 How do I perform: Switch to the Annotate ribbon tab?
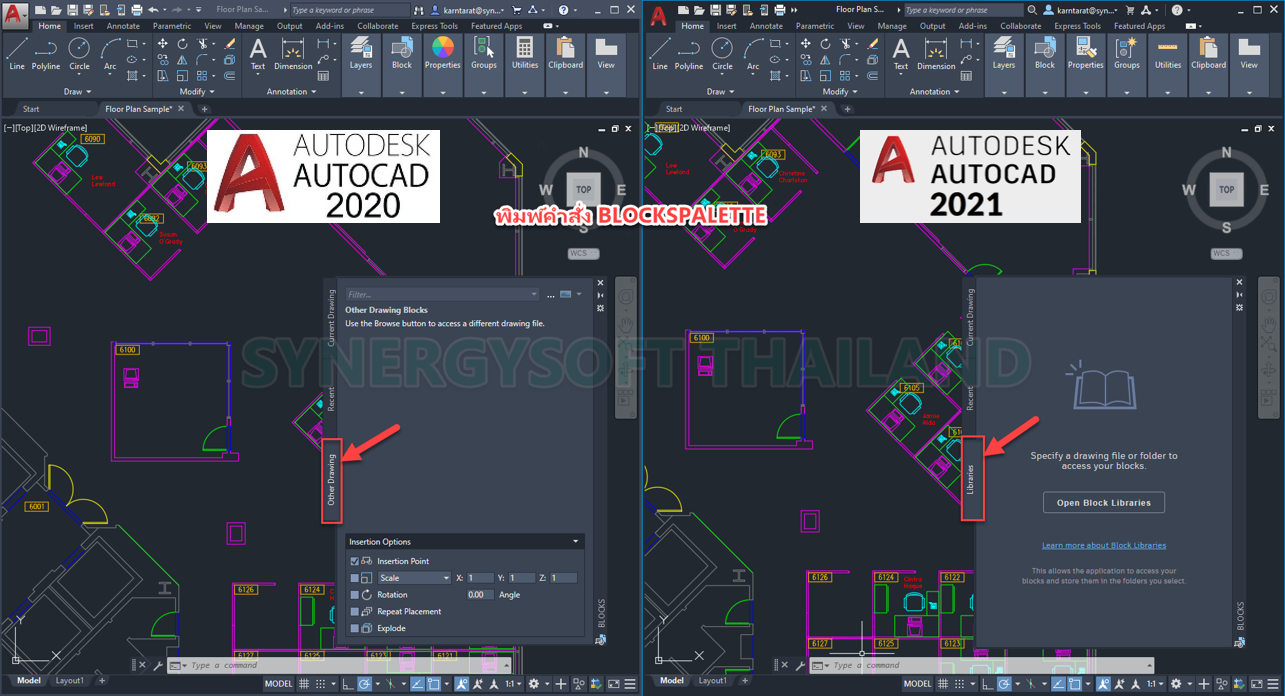click(x=122, y=25)
